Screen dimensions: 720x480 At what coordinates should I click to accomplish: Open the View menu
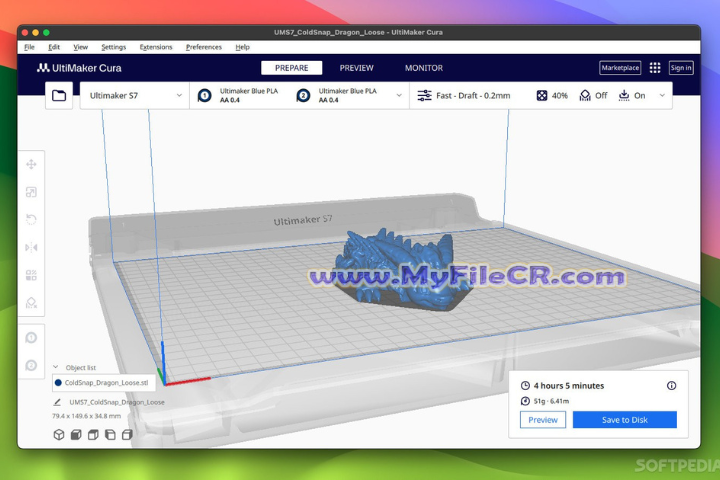(x=80, y=47)
